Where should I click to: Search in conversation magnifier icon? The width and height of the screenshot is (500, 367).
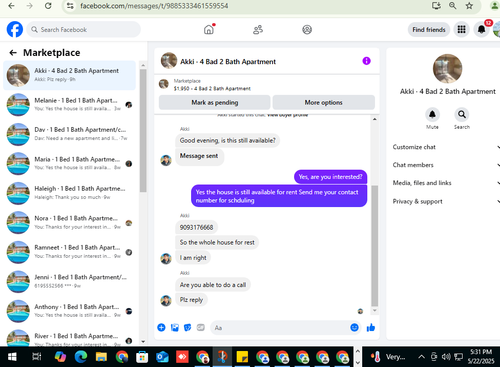(462, 115)
